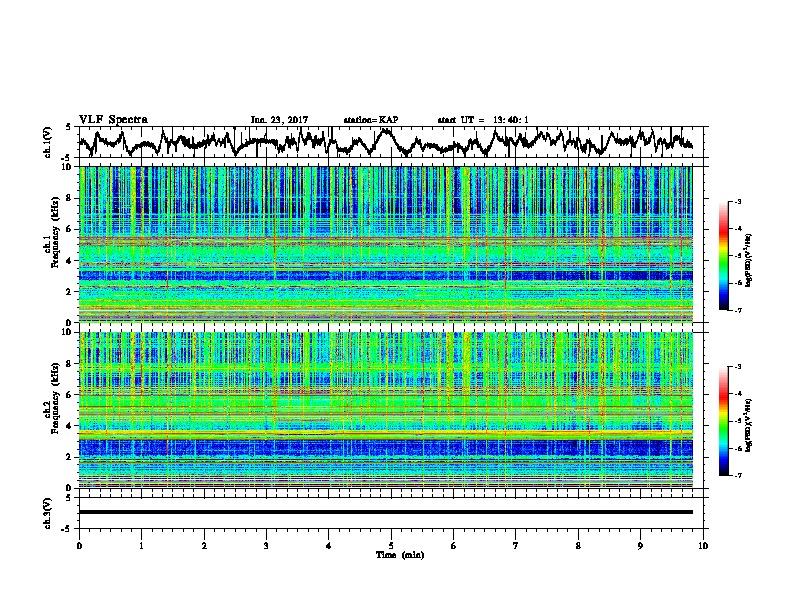Click the "VLF Spectra" plot title
Viewport: 792px width, 612px height.
click(113, 120)
